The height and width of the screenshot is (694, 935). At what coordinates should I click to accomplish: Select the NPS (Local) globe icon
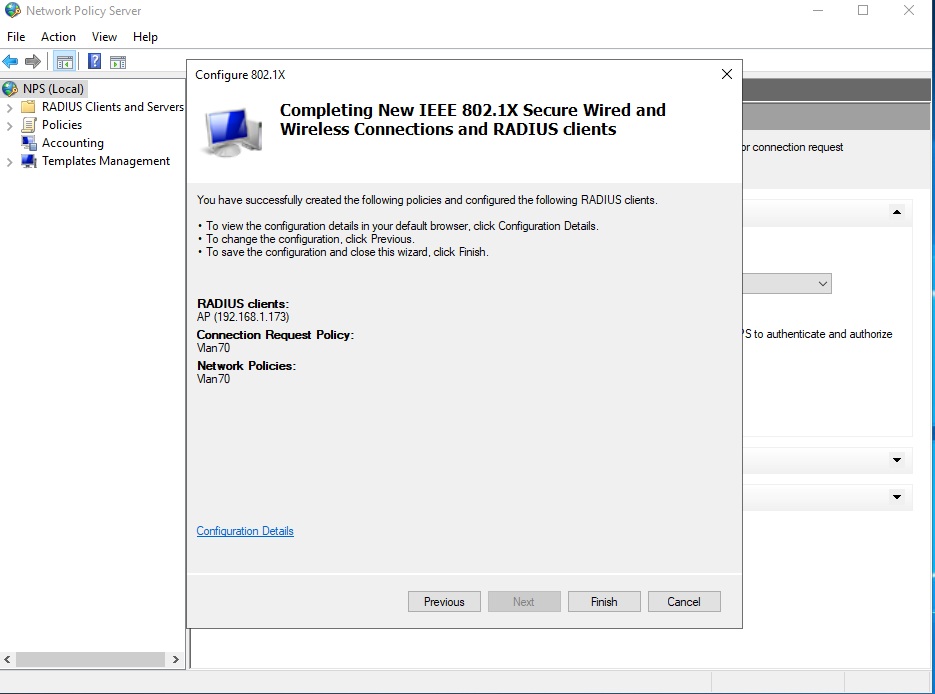10,89
